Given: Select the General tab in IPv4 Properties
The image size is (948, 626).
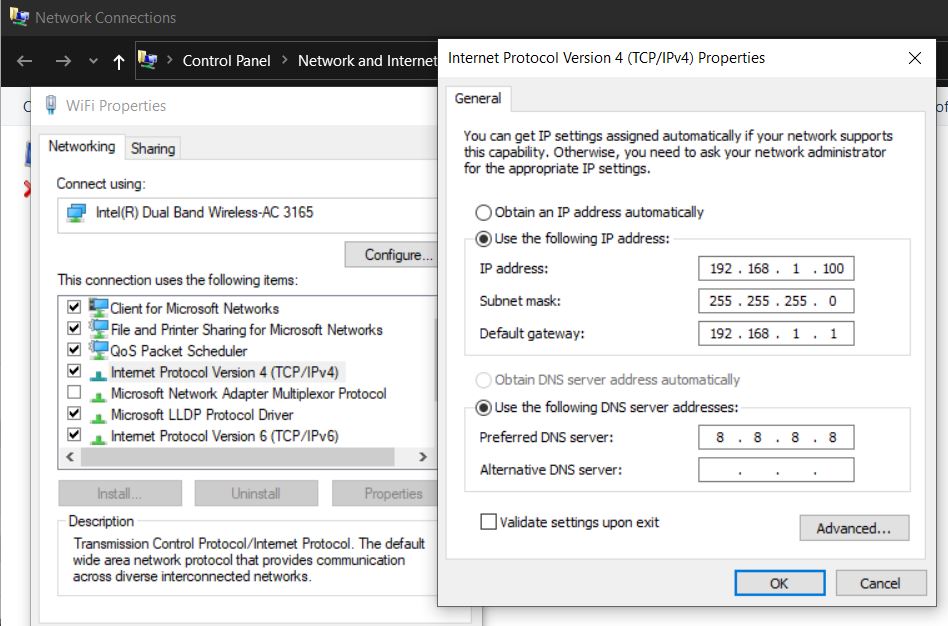Looking at the screenshot, I should (478, 99).
